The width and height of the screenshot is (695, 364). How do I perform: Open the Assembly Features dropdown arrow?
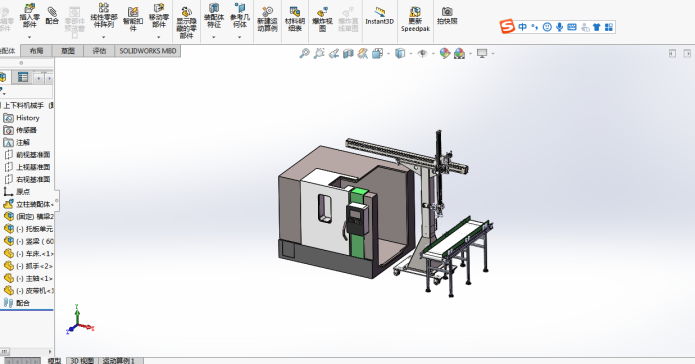(x=214, y=38)
